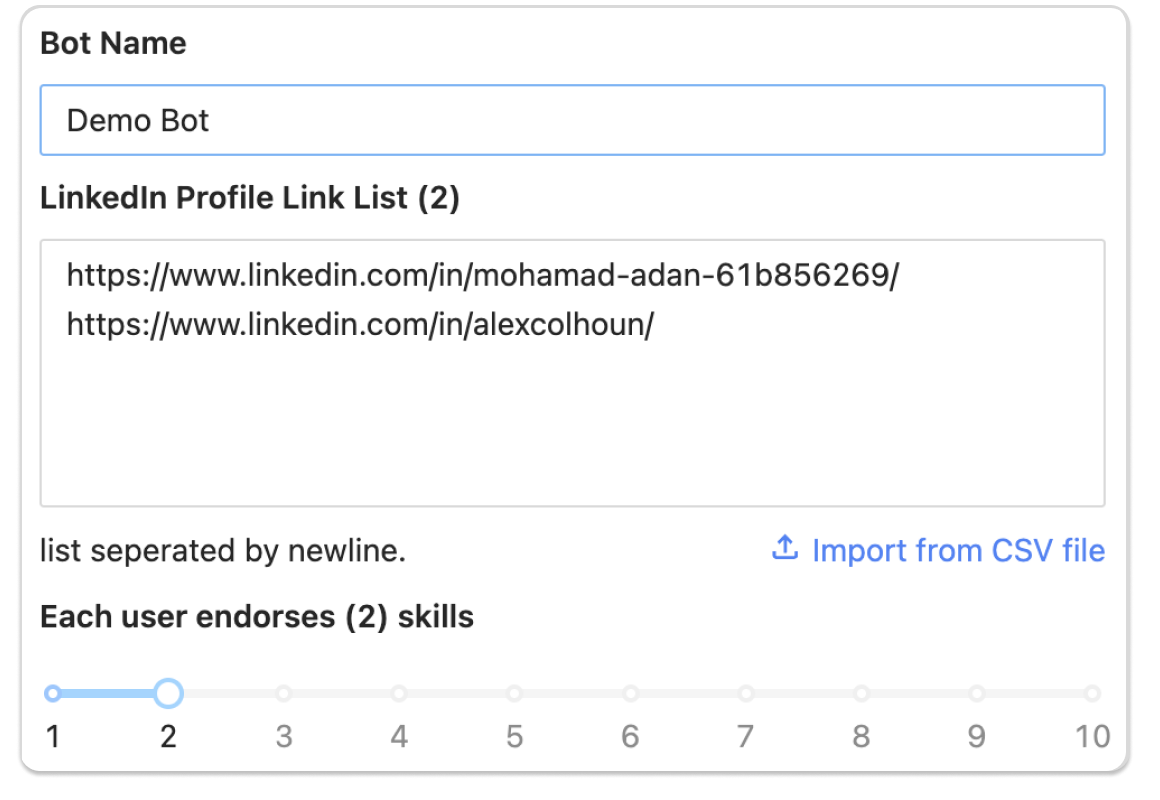
Task: Set skills slider to 1 dot
Action: 53,693
